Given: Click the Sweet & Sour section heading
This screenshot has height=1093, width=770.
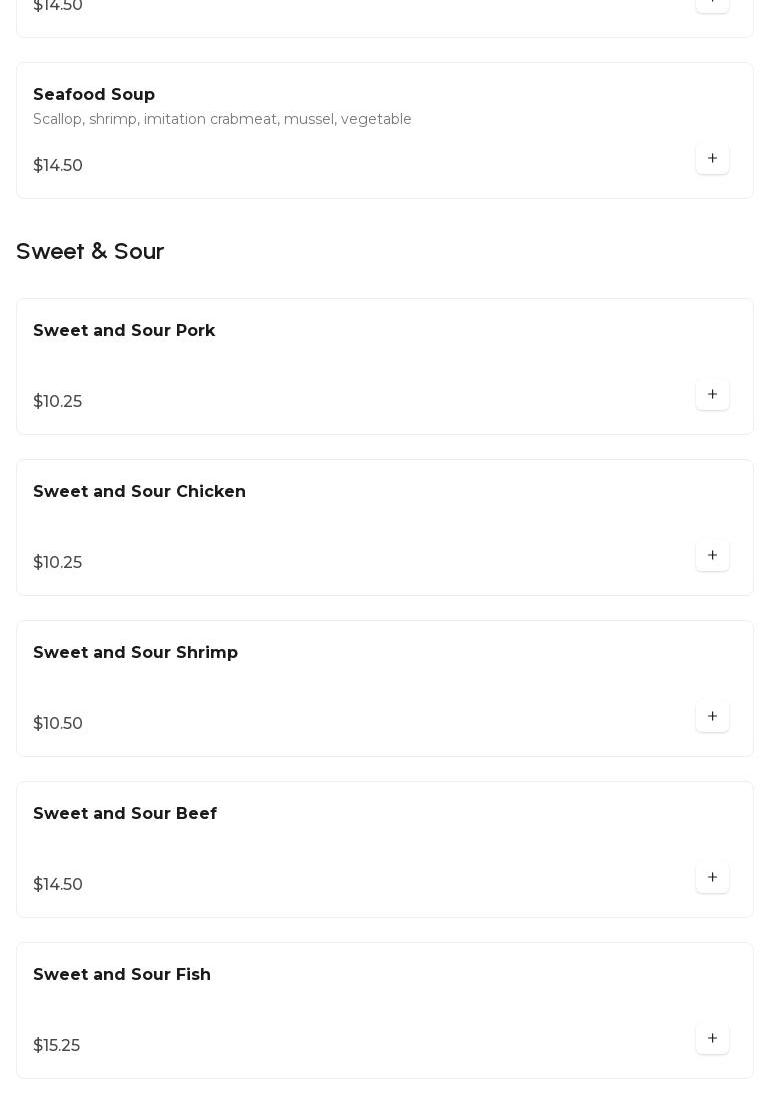Looking at the screenshot, I should click(x=90, y=252).
